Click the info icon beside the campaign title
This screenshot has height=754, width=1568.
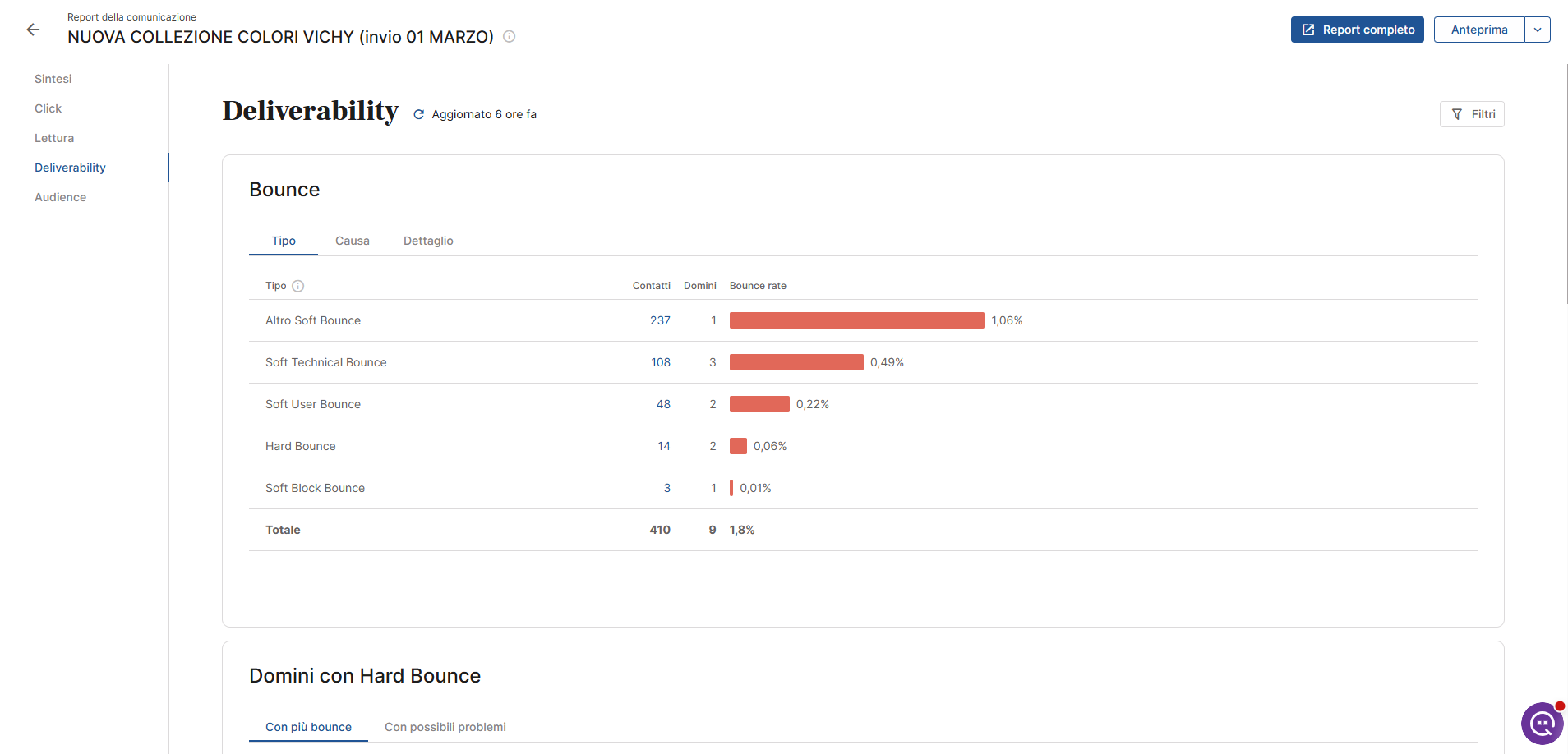(510, 36)
